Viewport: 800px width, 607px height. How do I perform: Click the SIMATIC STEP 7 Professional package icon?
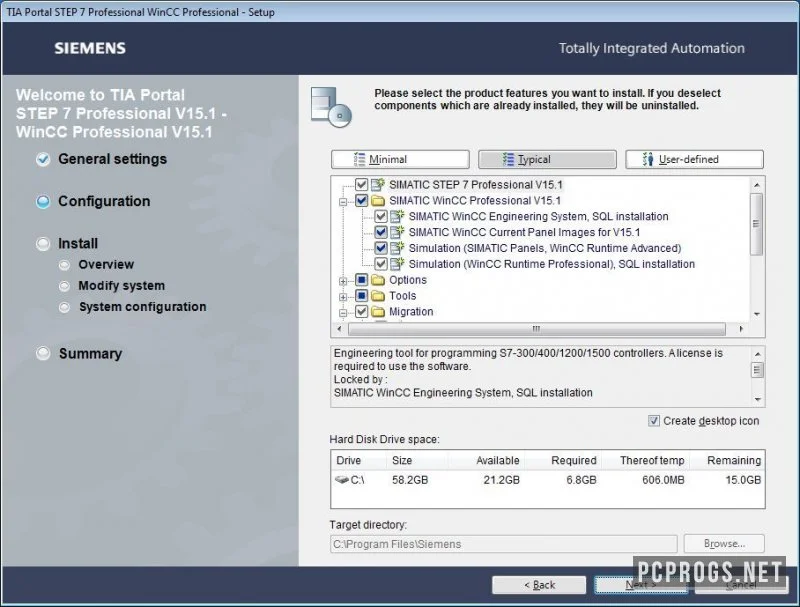[378, 185]
